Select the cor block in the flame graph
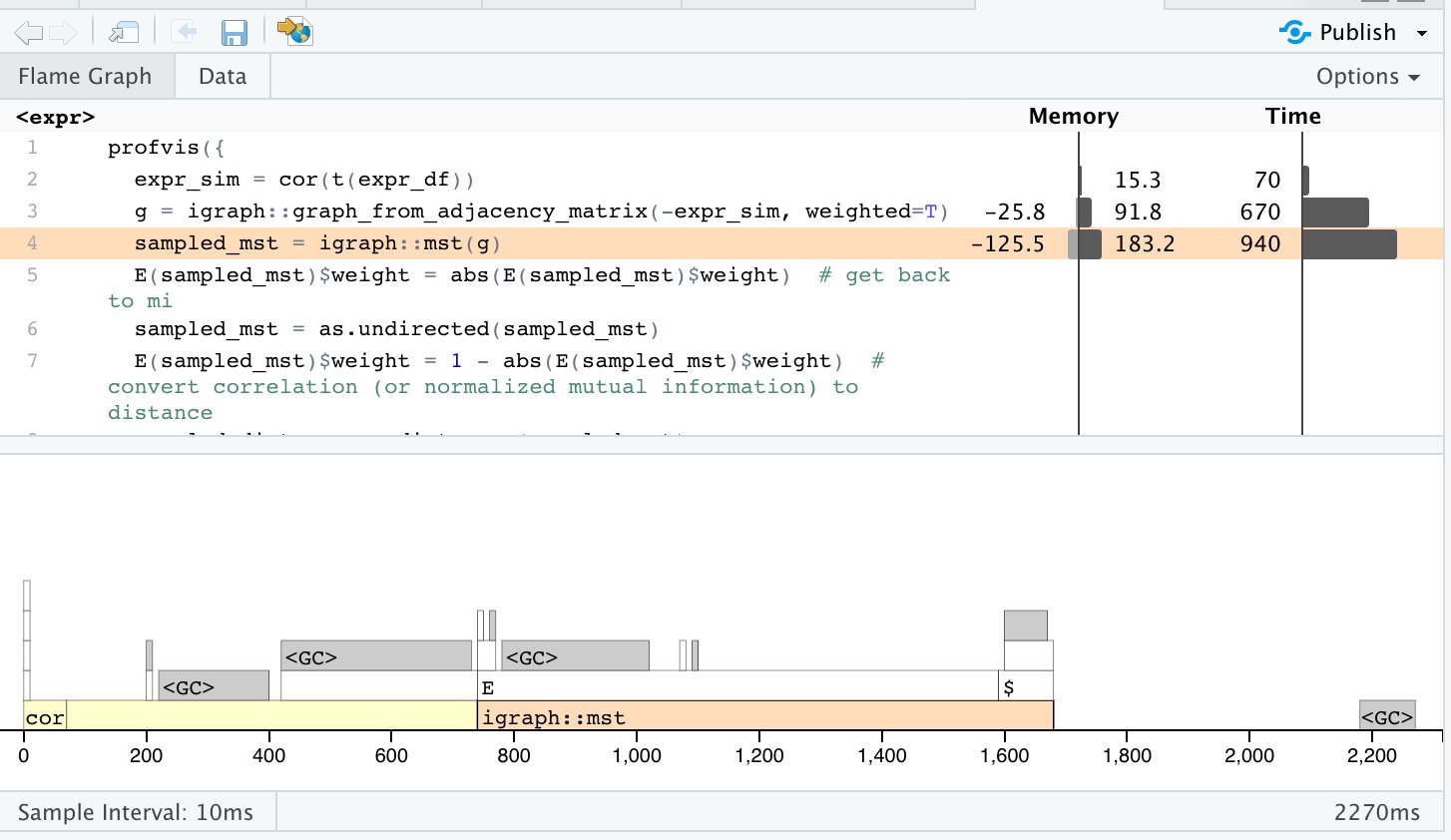Image resolution: width=1451 pixels, height=840 pixels. tap(44, 715)
